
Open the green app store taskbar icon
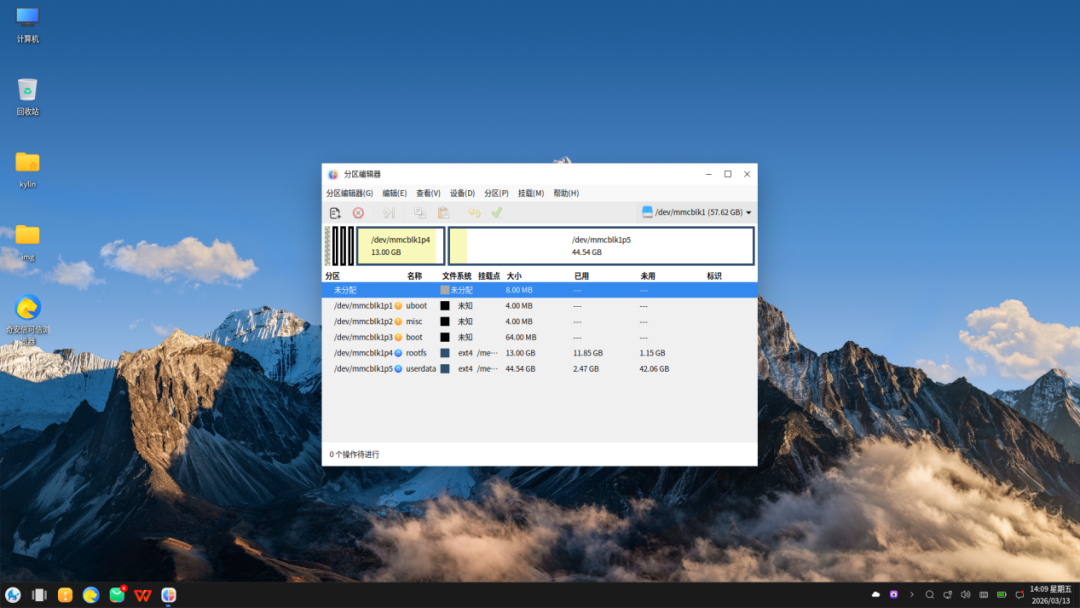pos(117,595)
